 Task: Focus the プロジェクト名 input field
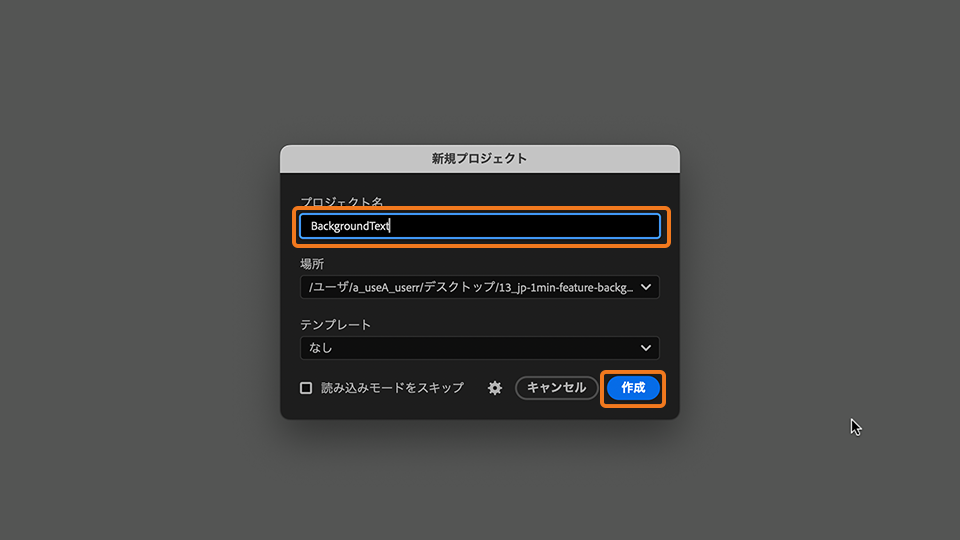pos(480,226)
